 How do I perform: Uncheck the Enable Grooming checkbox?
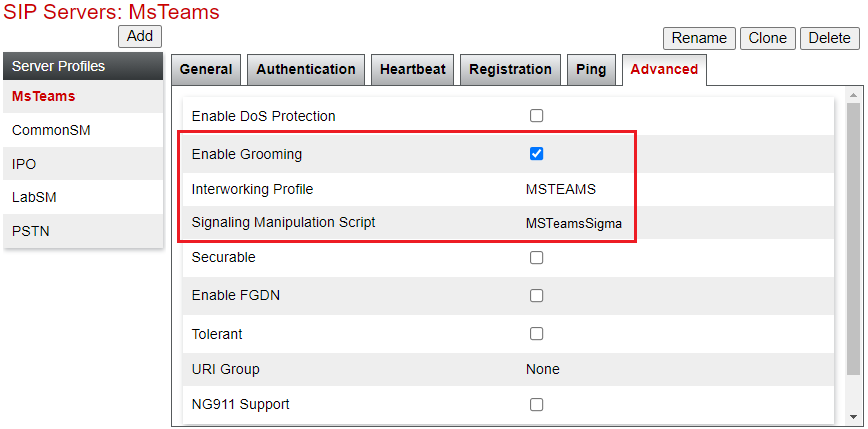click(x=536, y=154)
